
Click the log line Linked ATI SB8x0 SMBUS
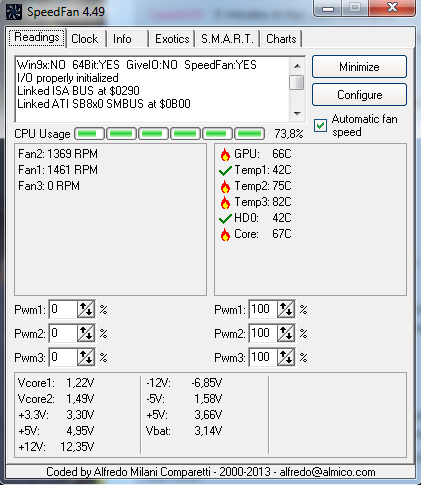coord(104,104)
